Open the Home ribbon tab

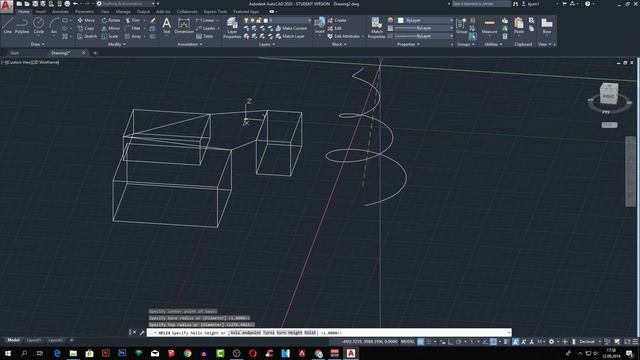click(23, 12)
